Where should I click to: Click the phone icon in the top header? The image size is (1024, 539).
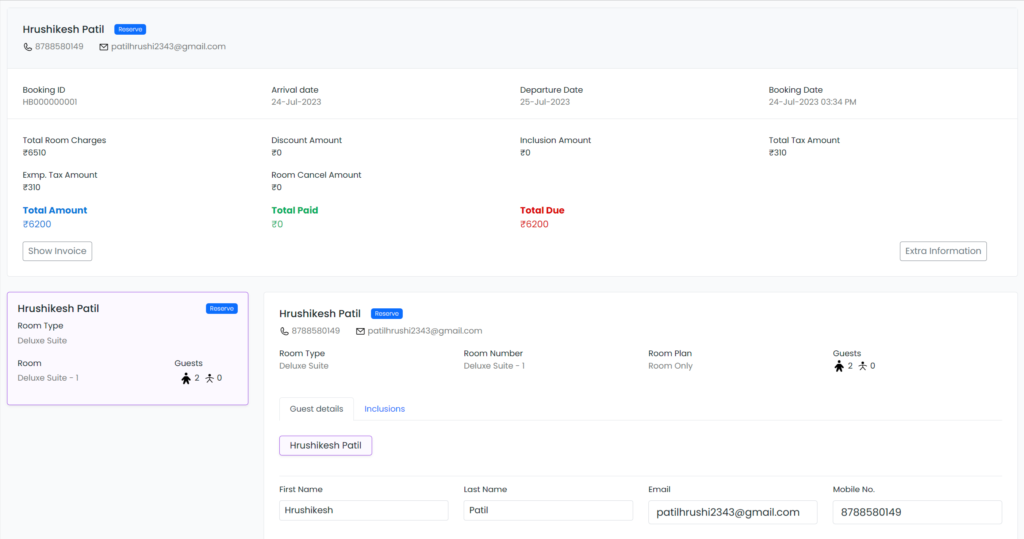coord(28,47)
